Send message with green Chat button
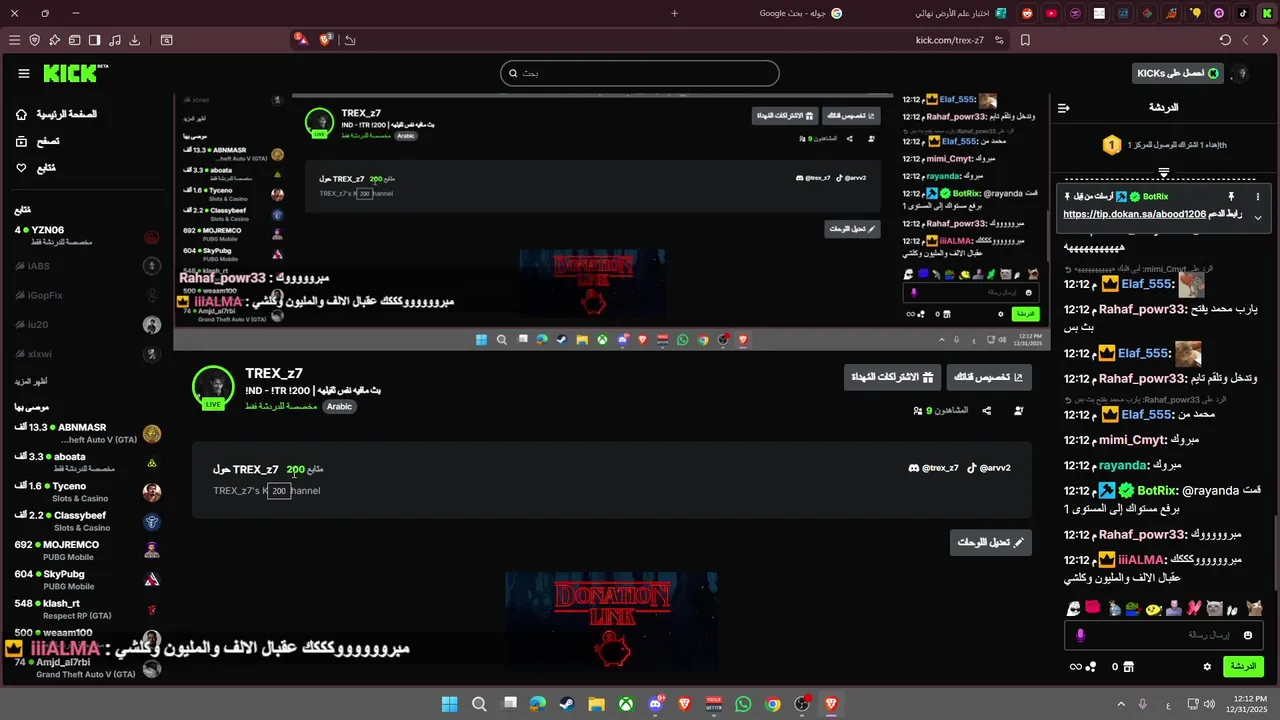 point(1243,666)
